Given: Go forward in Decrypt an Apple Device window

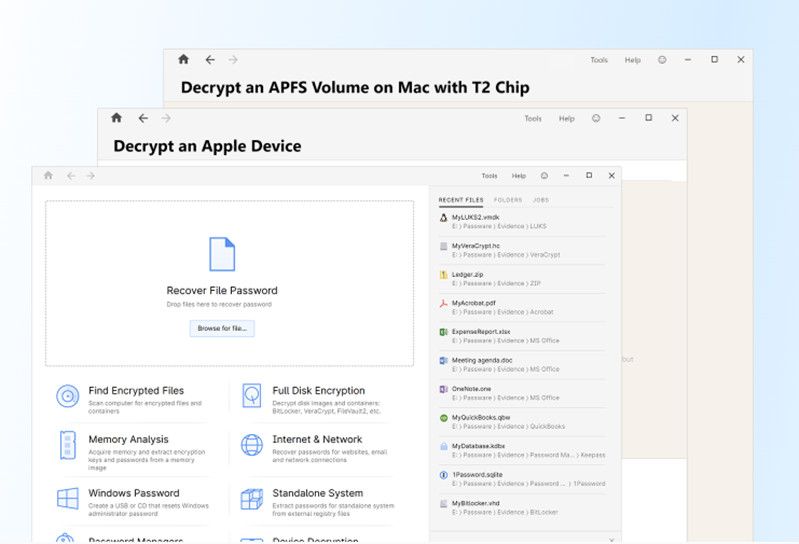Looking at the screenshot, I should coord(166,119).
